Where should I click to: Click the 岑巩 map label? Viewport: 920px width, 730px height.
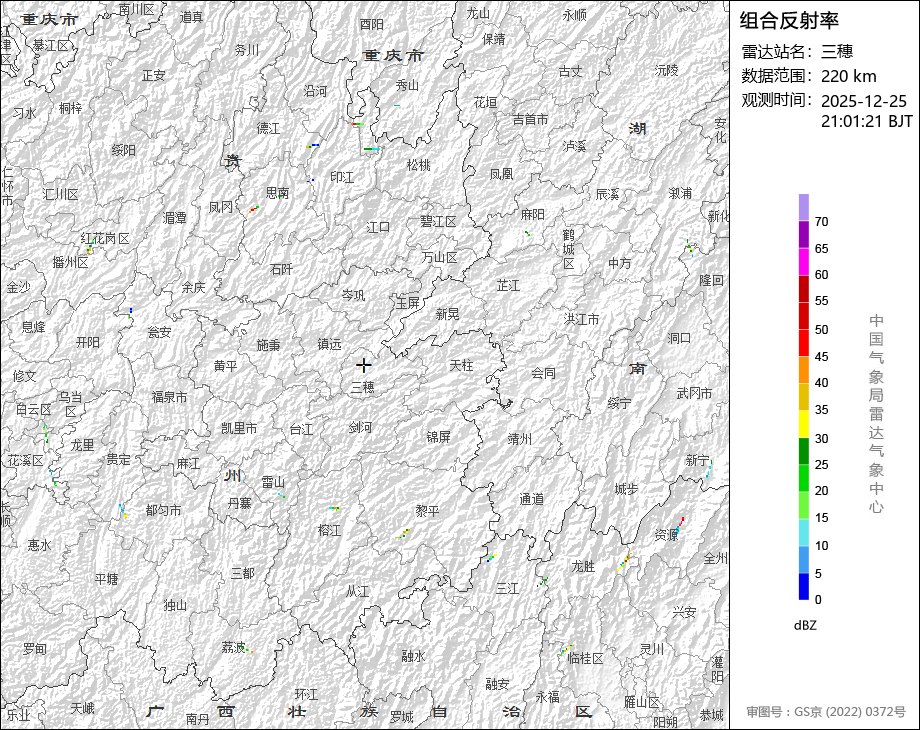coord(354,295)
